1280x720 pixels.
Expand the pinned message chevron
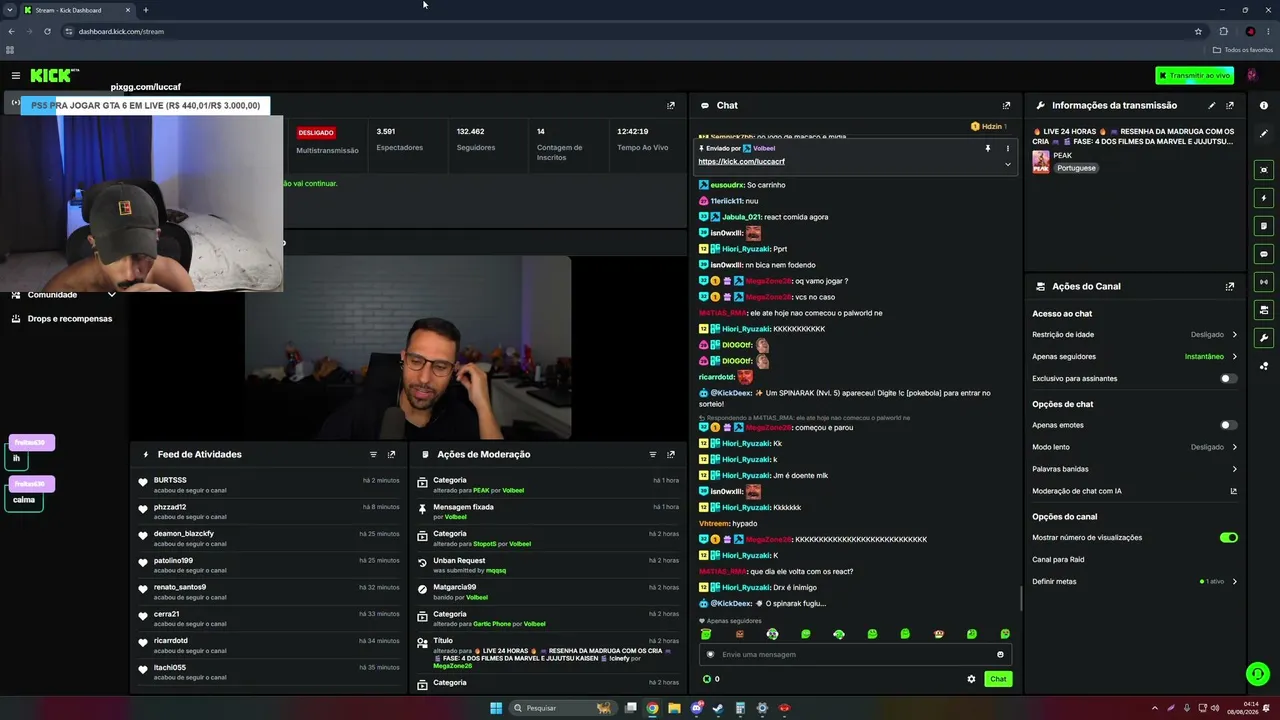pos(1007,164)
